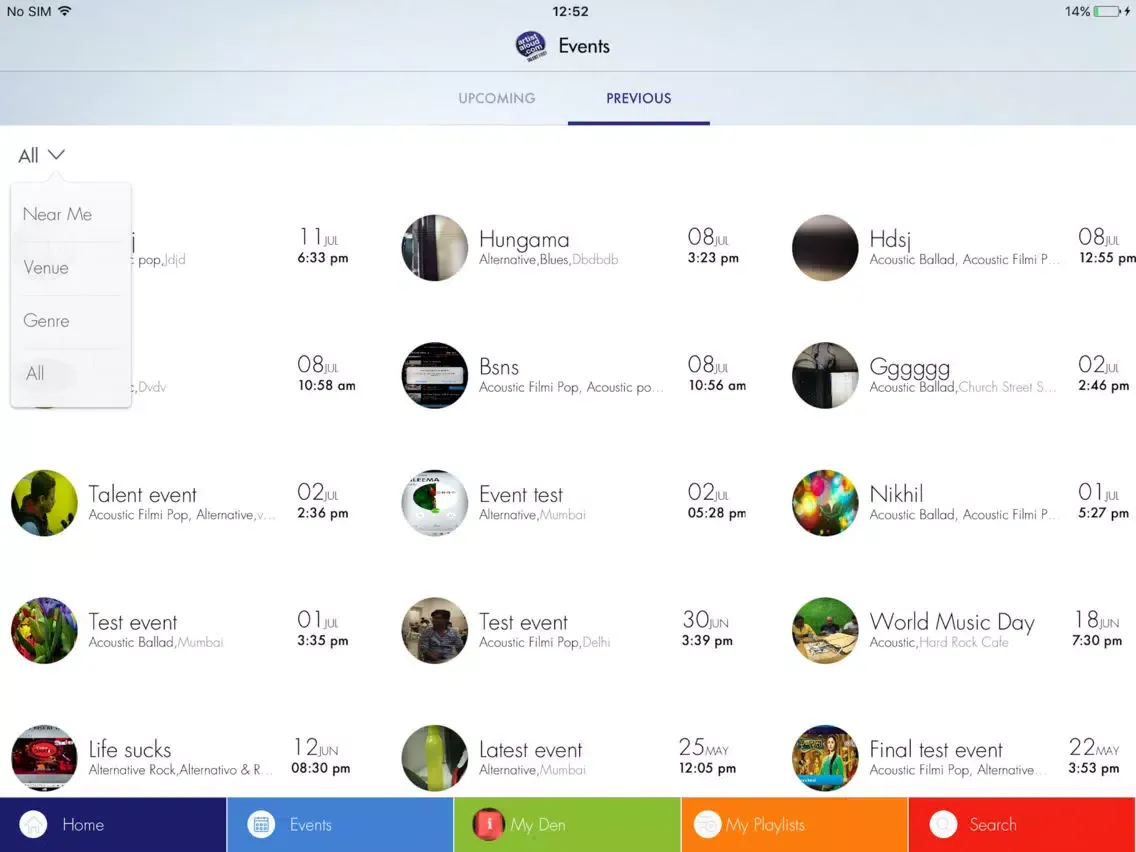Open the Final test event entry

point(936,750)
